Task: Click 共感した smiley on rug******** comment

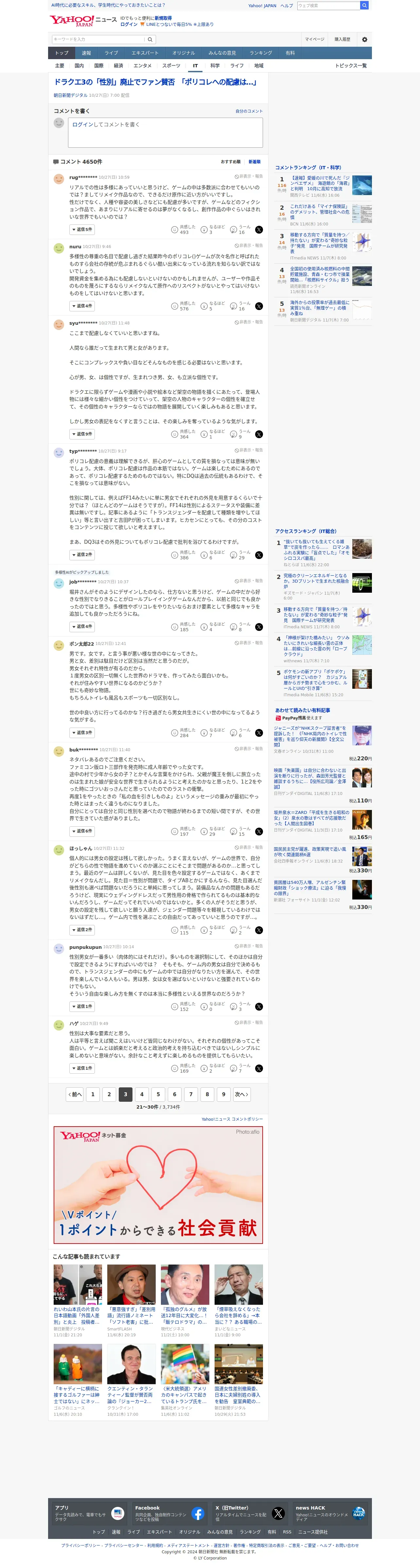Action: [x=174, y=229]
